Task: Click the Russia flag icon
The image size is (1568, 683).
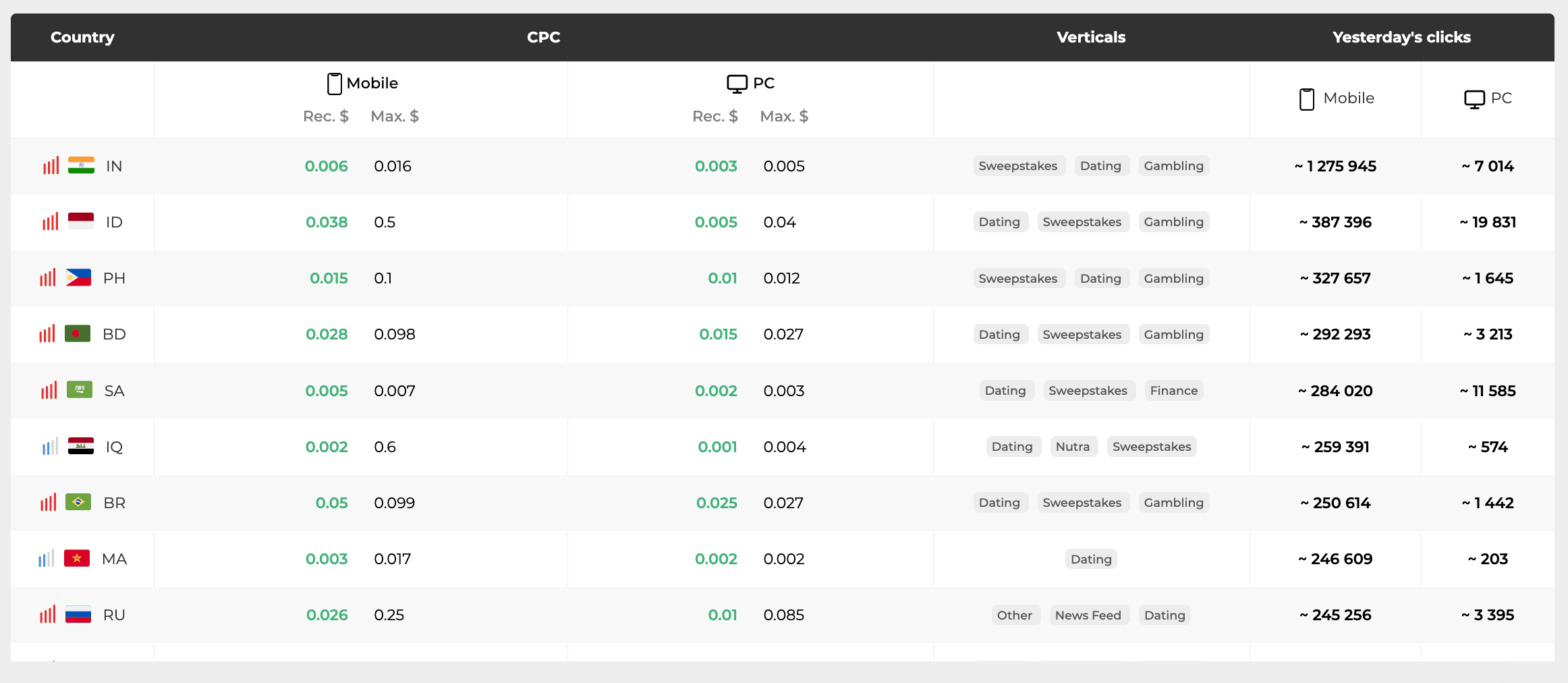Action: click(78, 615)
